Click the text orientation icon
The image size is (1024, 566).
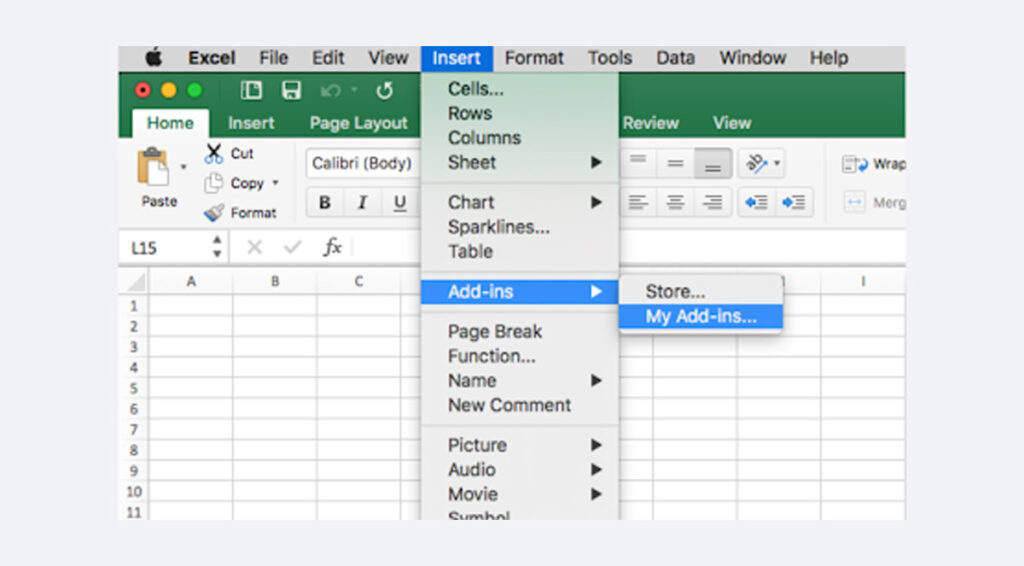[756, 163]
